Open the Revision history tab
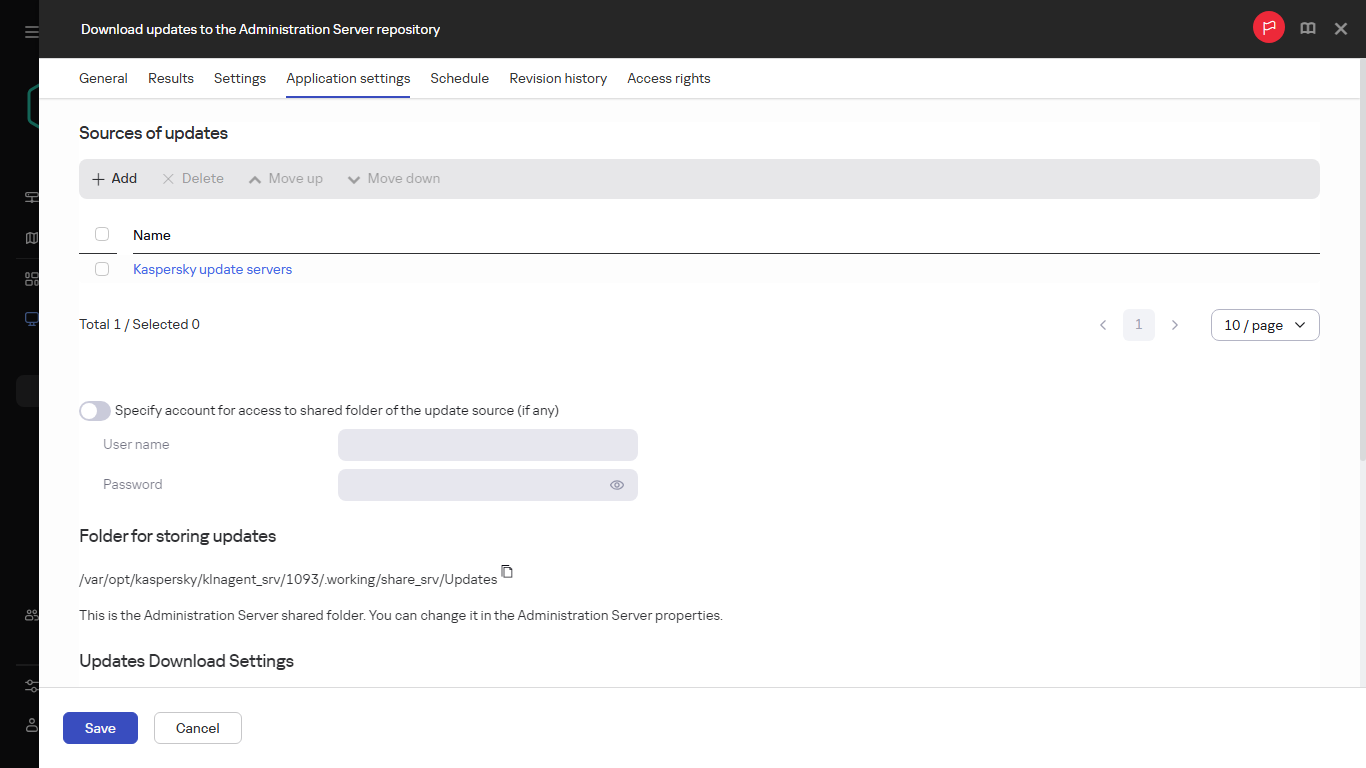Image resolution: width=1366 pixels, height=768 pixels. [x=557, y=78]
